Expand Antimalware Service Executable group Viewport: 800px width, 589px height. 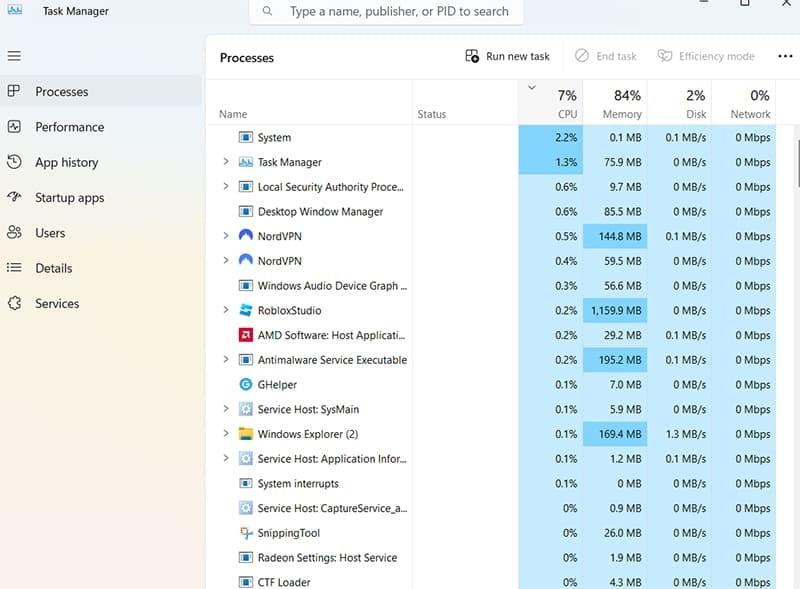pos(226,359)
